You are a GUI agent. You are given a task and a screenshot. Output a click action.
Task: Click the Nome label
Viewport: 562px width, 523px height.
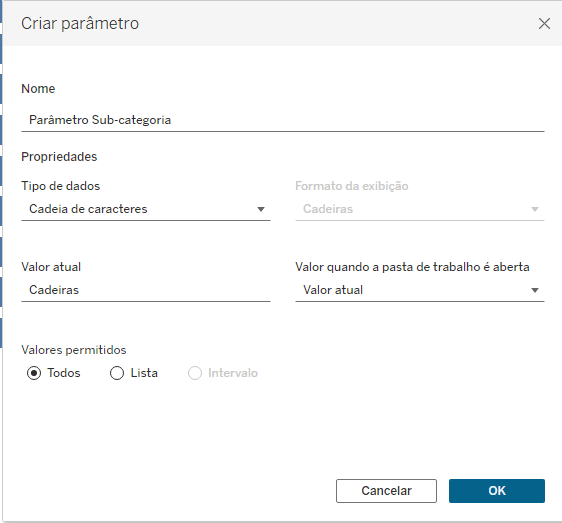point(38,89)
